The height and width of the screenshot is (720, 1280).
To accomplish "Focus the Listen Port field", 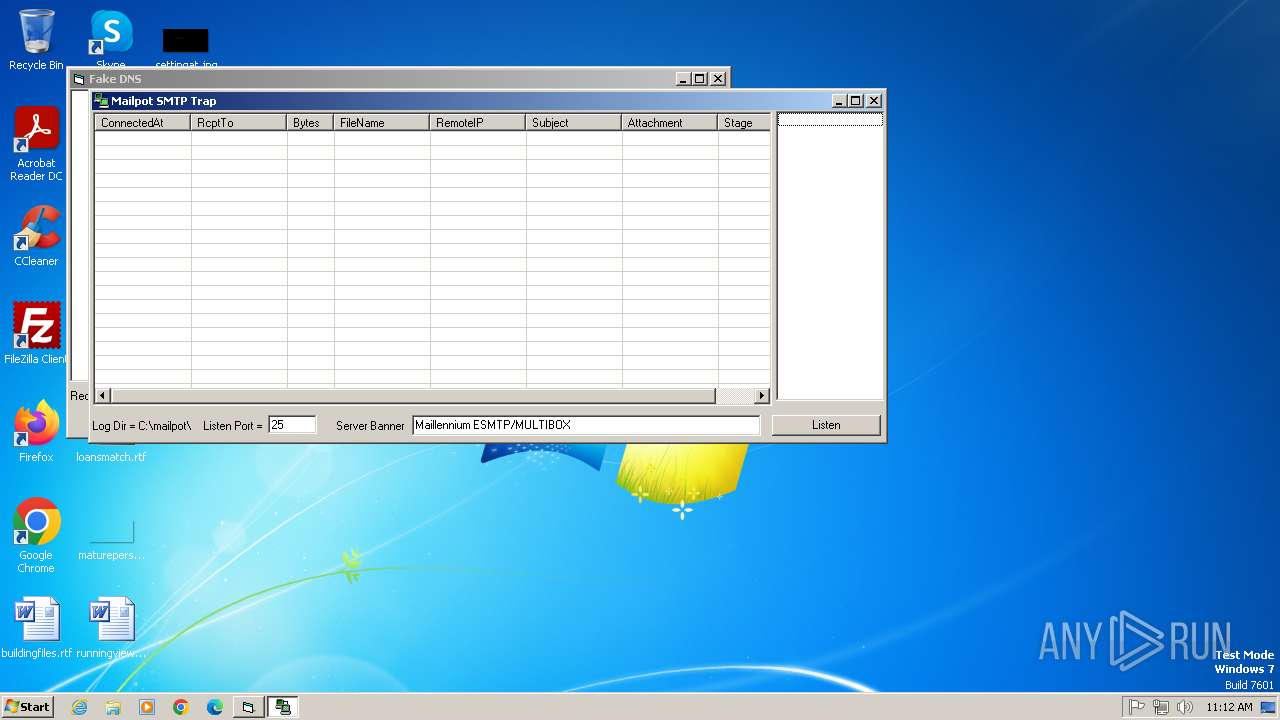I will click(292, 425).
